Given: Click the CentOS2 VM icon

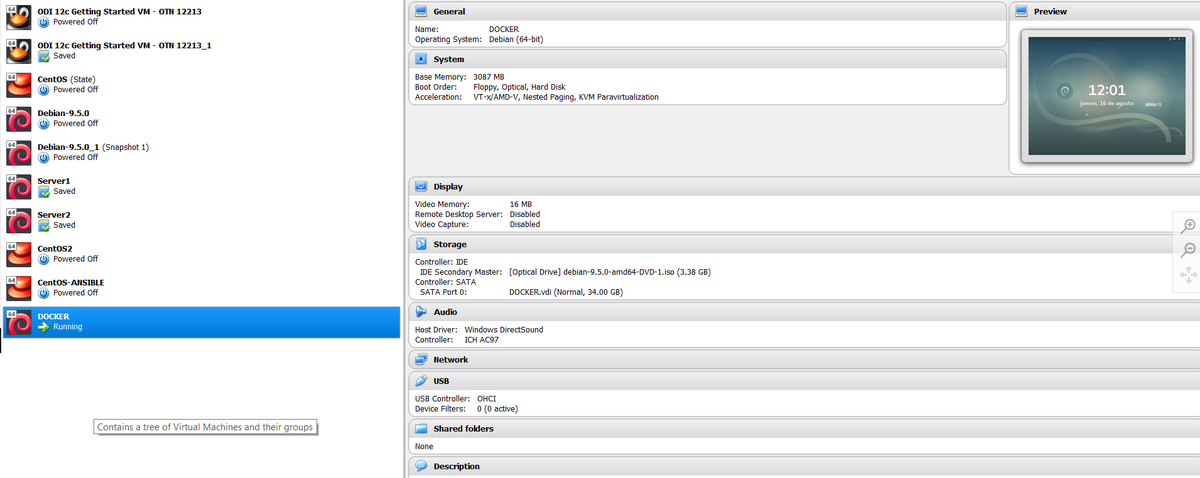Looking at the screenshot, I should [x=18, y=253].
